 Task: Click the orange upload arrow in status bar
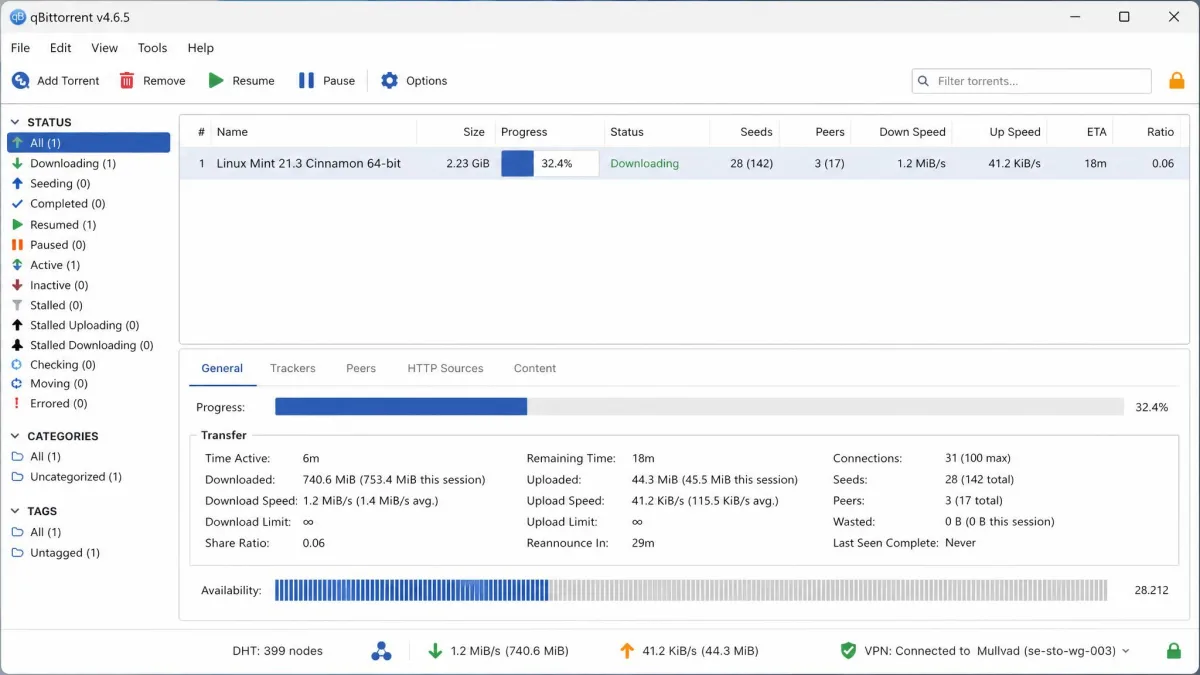[627, 651]
